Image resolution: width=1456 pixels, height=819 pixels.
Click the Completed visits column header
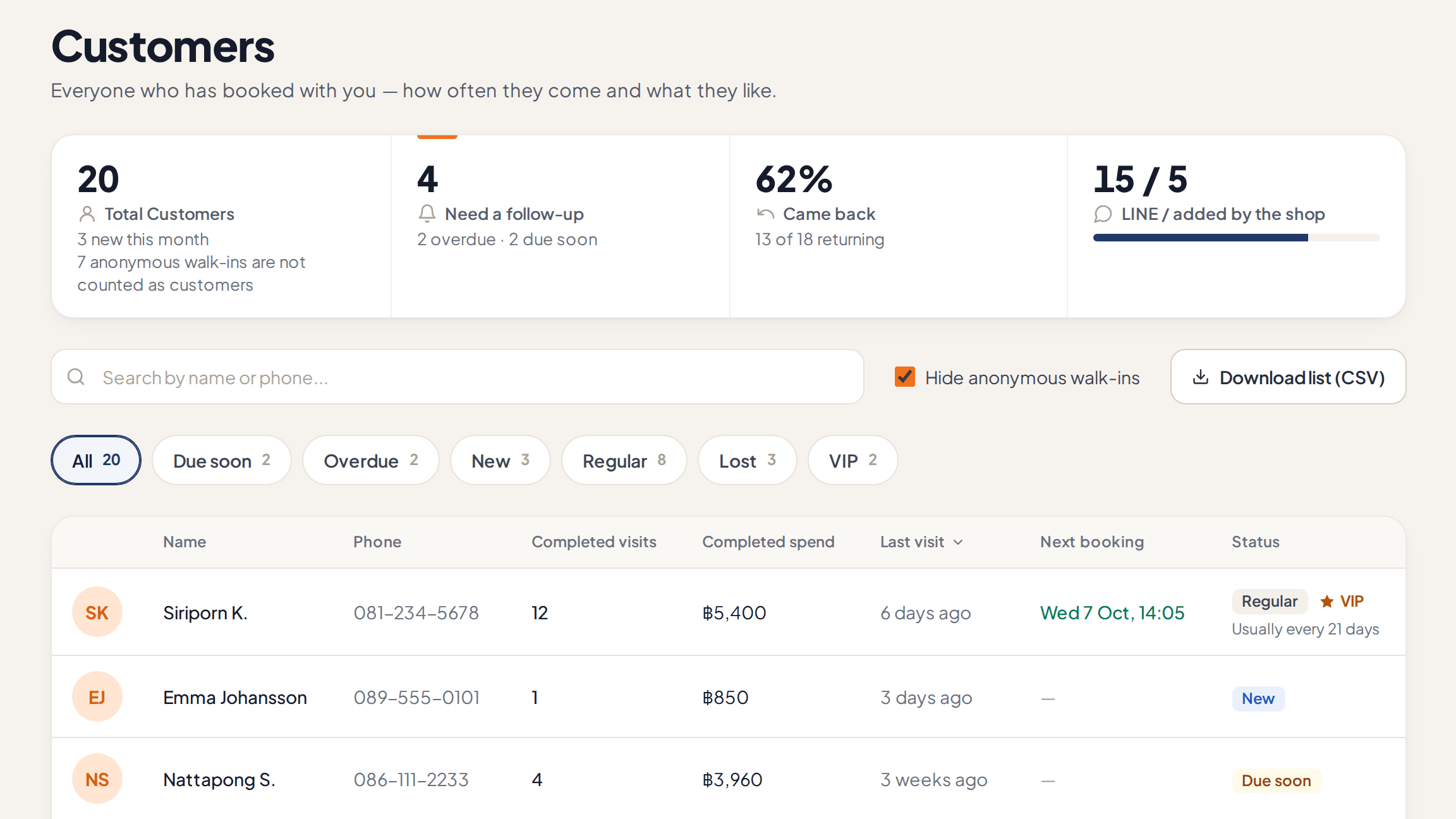click(x=594, y=542)
